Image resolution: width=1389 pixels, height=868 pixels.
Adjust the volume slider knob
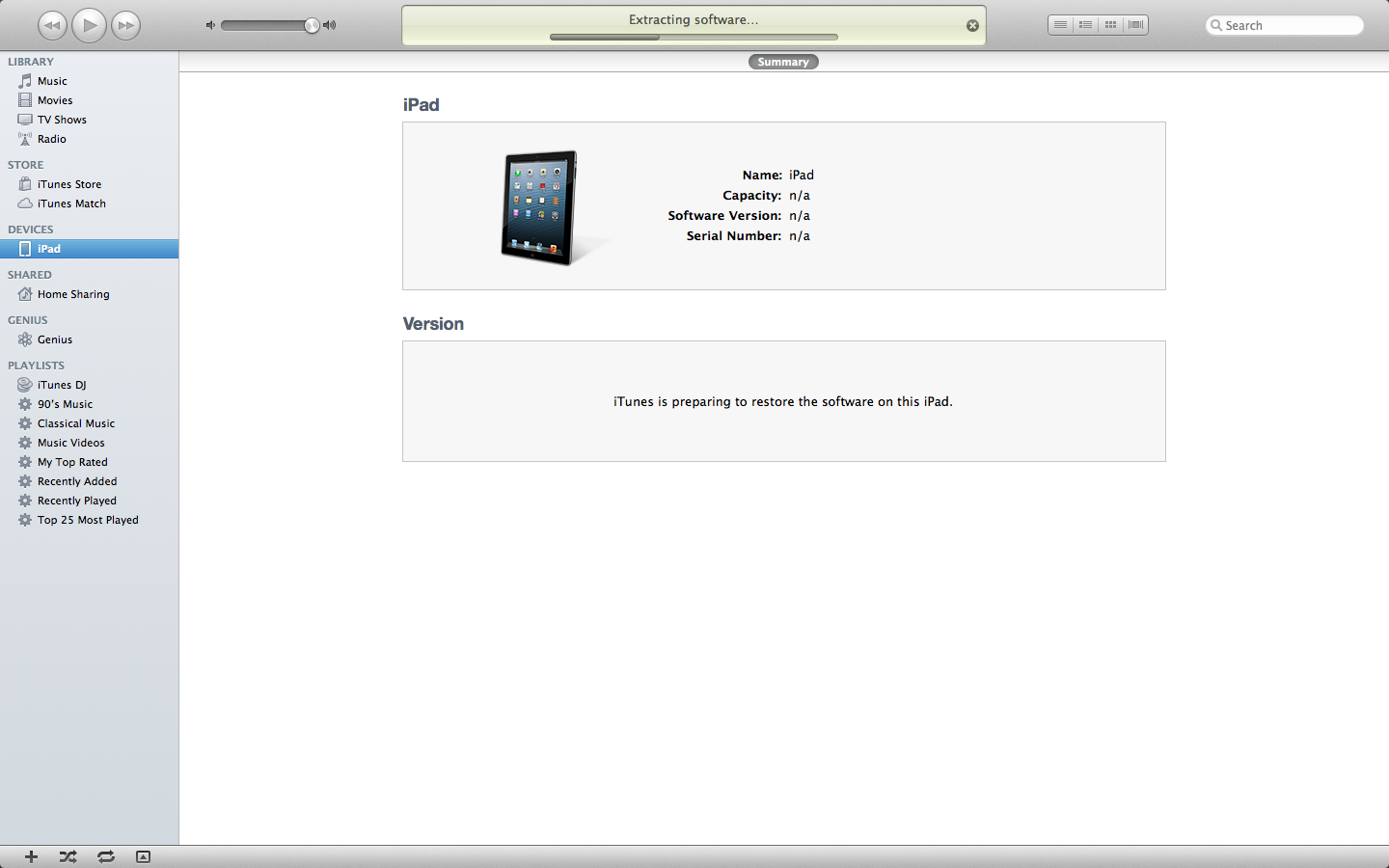coord(312,25)
